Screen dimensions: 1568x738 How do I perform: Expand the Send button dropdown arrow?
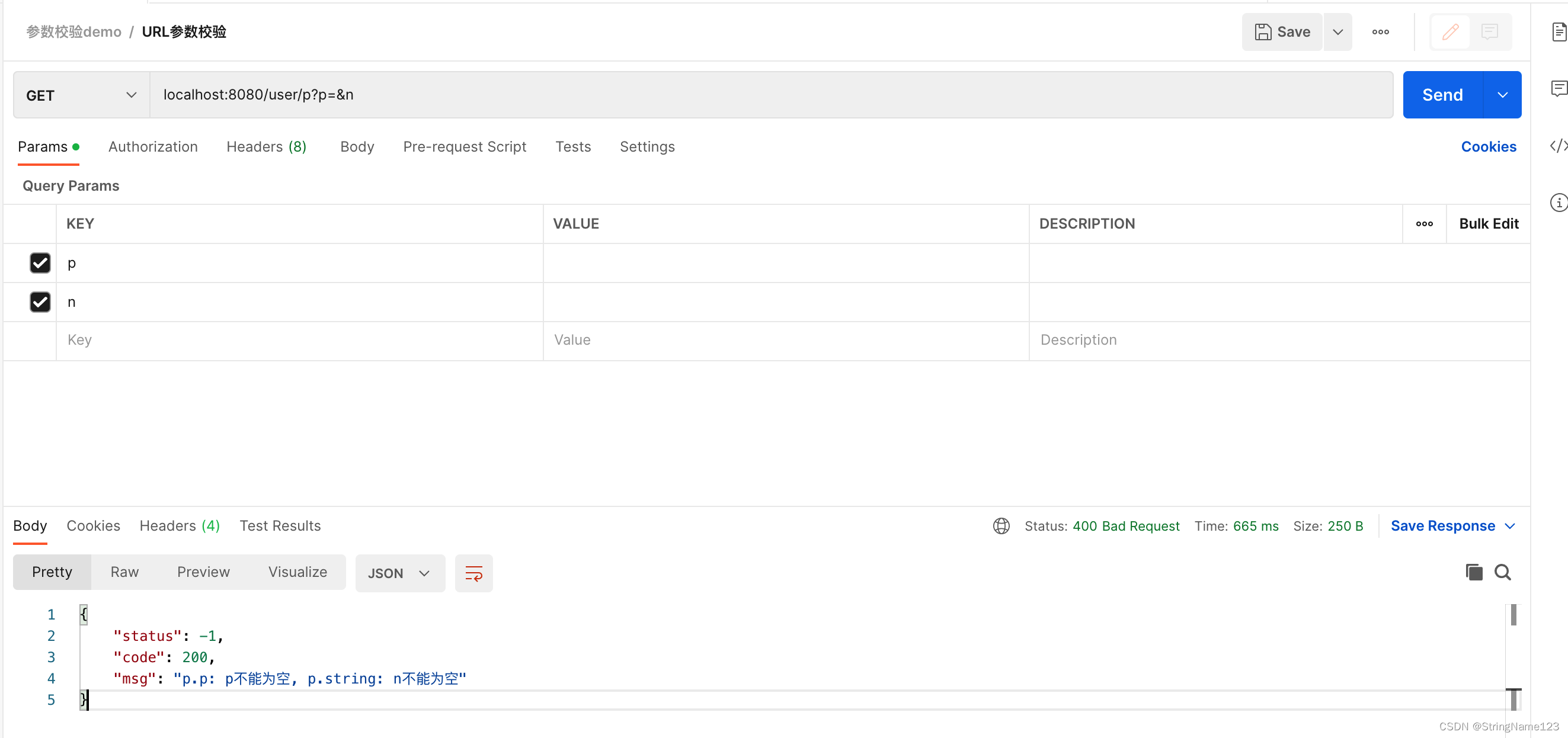(1502, 95)
